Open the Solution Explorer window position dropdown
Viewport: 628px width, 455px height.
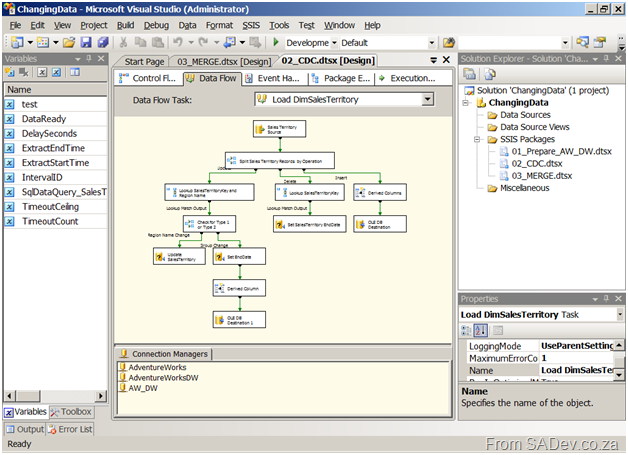[x=595, y=59]
